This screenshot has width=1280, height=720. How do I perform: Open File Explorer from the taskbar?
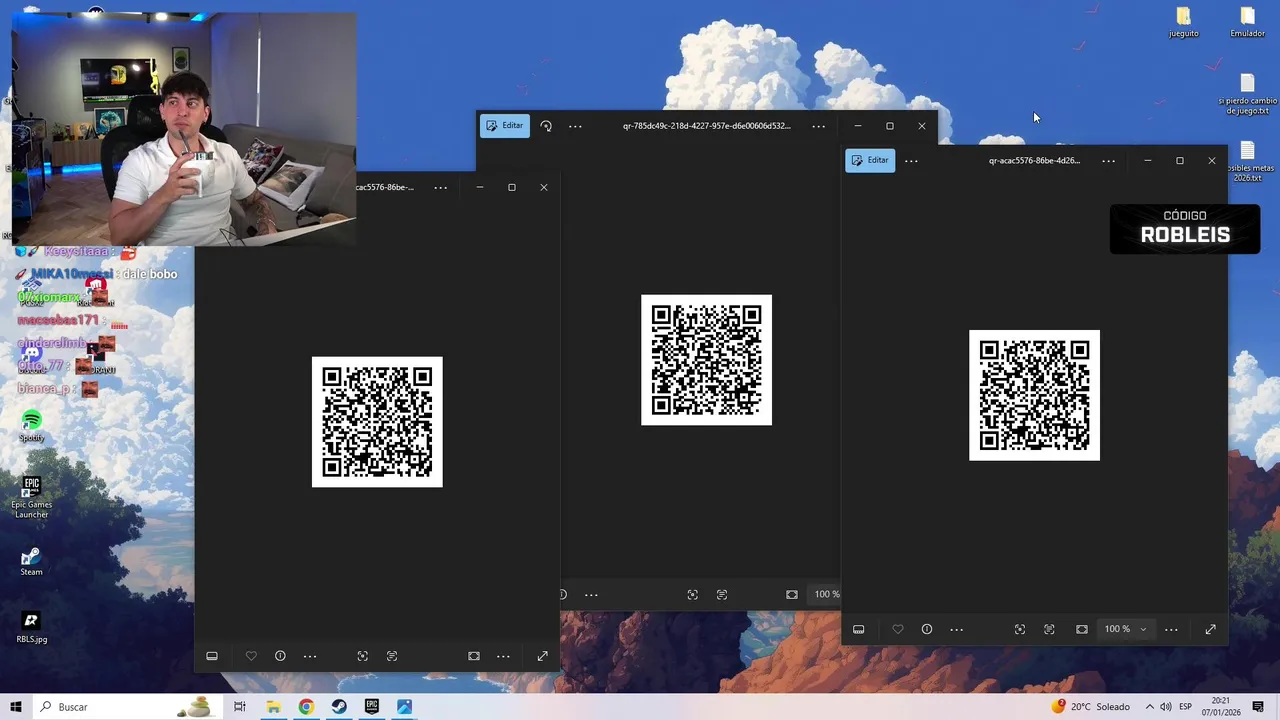click(x=273, y=707)
